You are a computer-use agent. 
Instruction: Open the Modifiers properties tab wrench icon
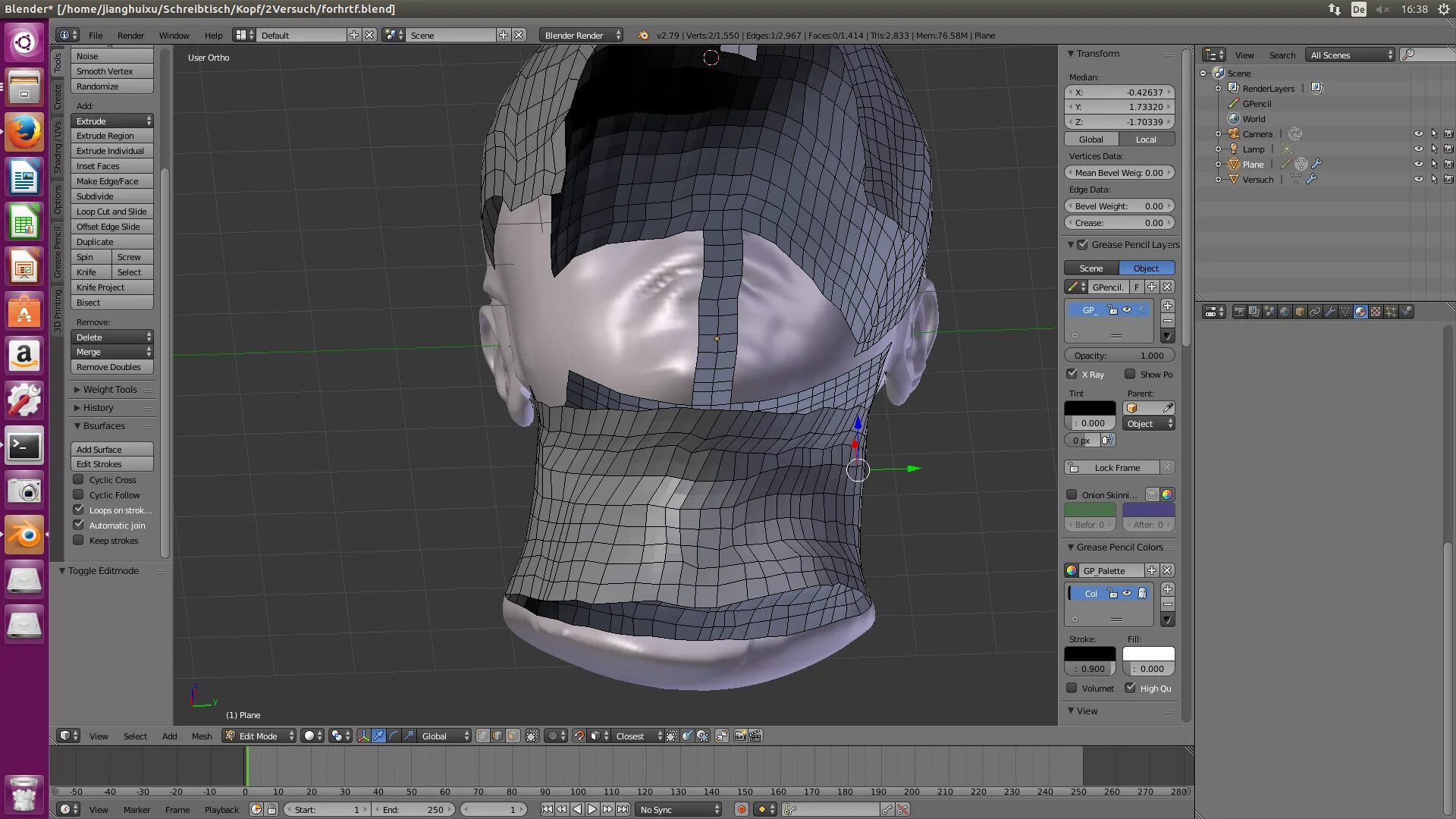click(x=1330, y=312)
